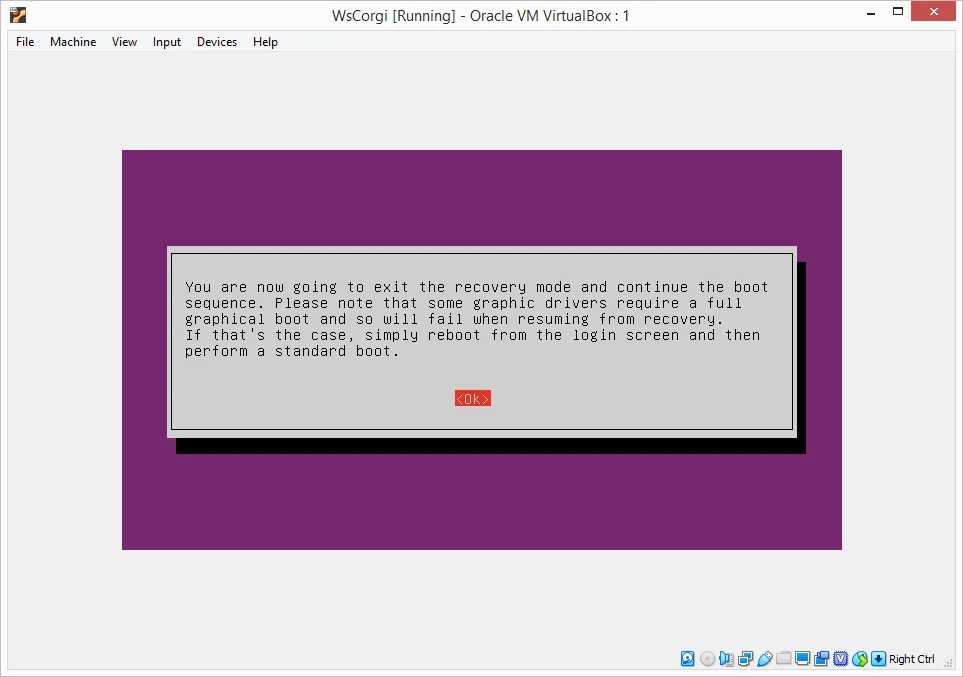Click the display monitor status icon
This screenshot has height=677, width=963.
[x=802, y=659]
